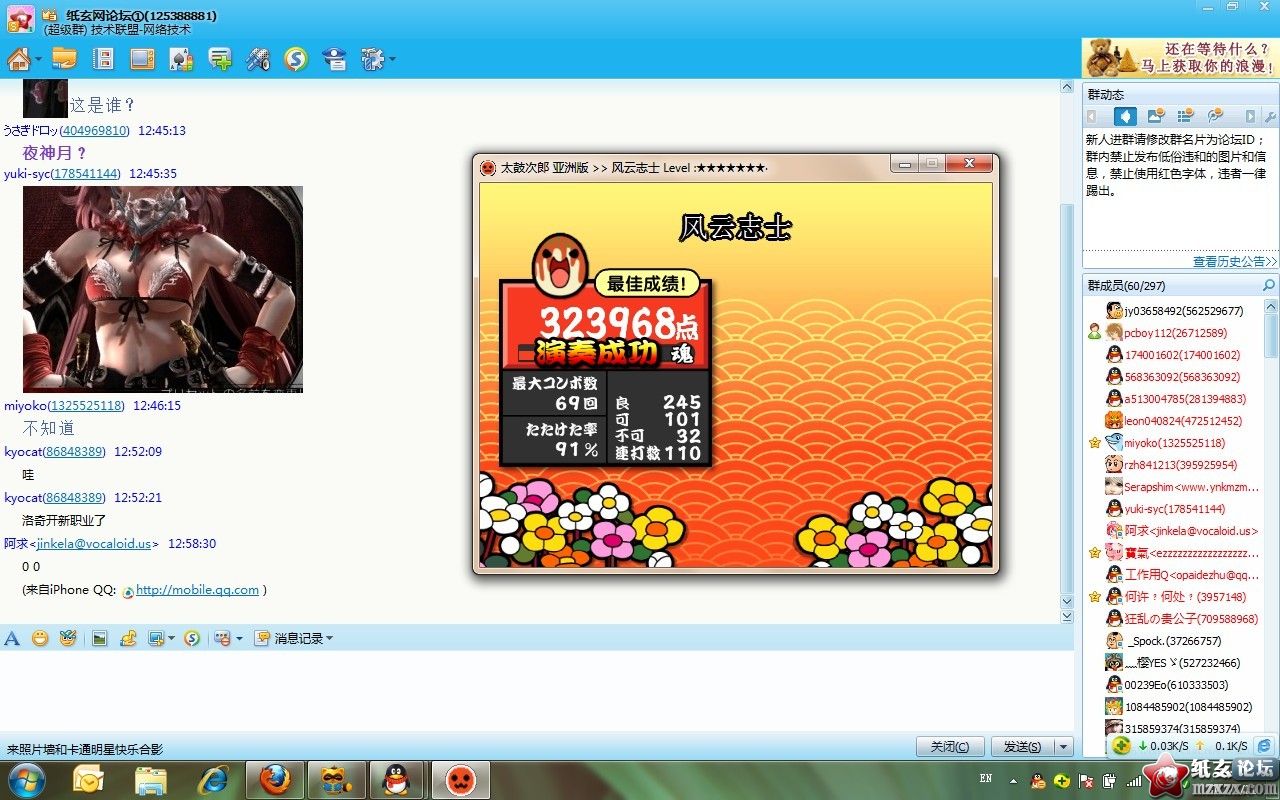Expand screen capture options dropdown arrow
Viewport: 1280px width, 800px height.
point(171,638)
